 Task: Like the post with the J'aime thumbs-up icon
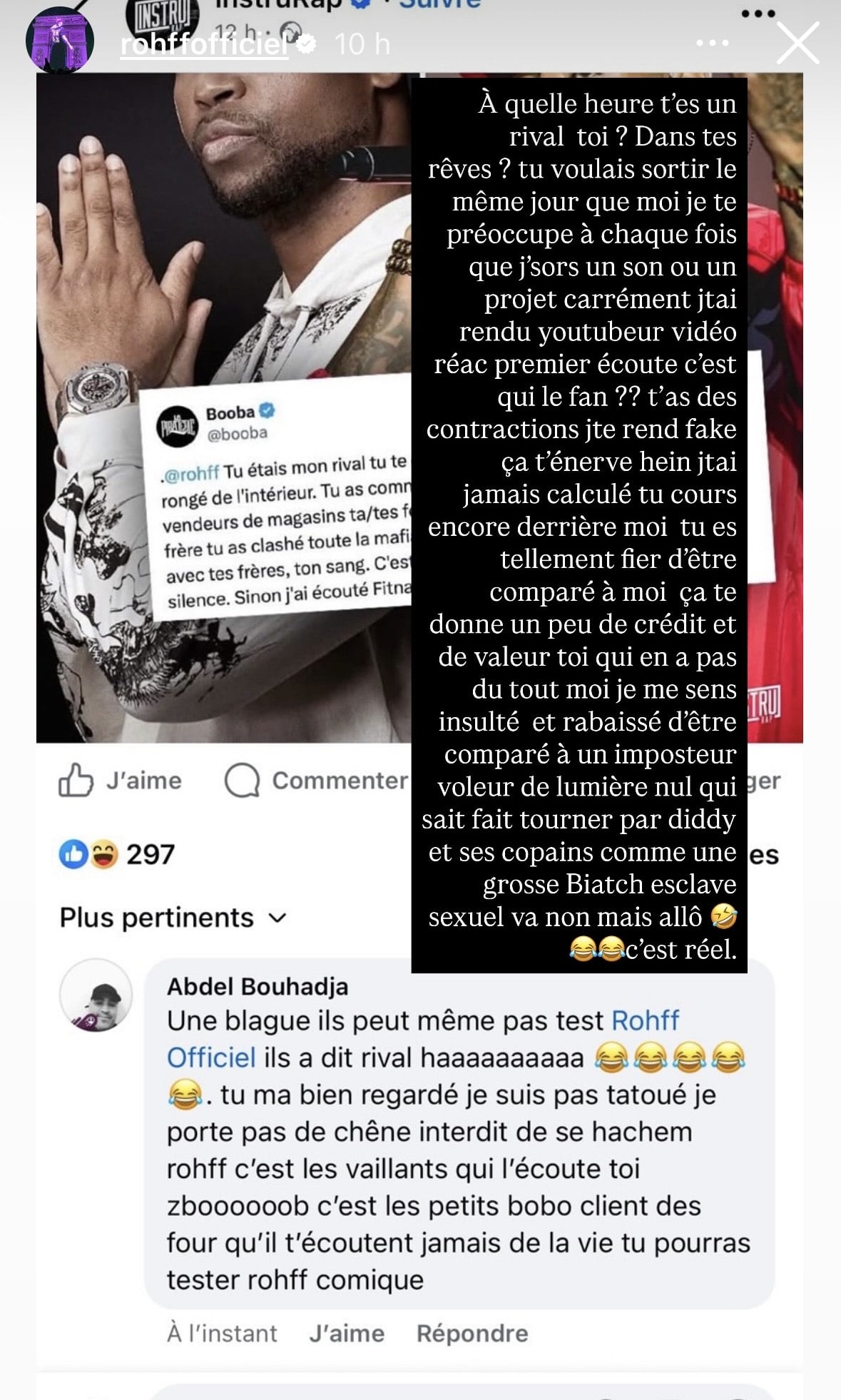(x=76, y=779)
